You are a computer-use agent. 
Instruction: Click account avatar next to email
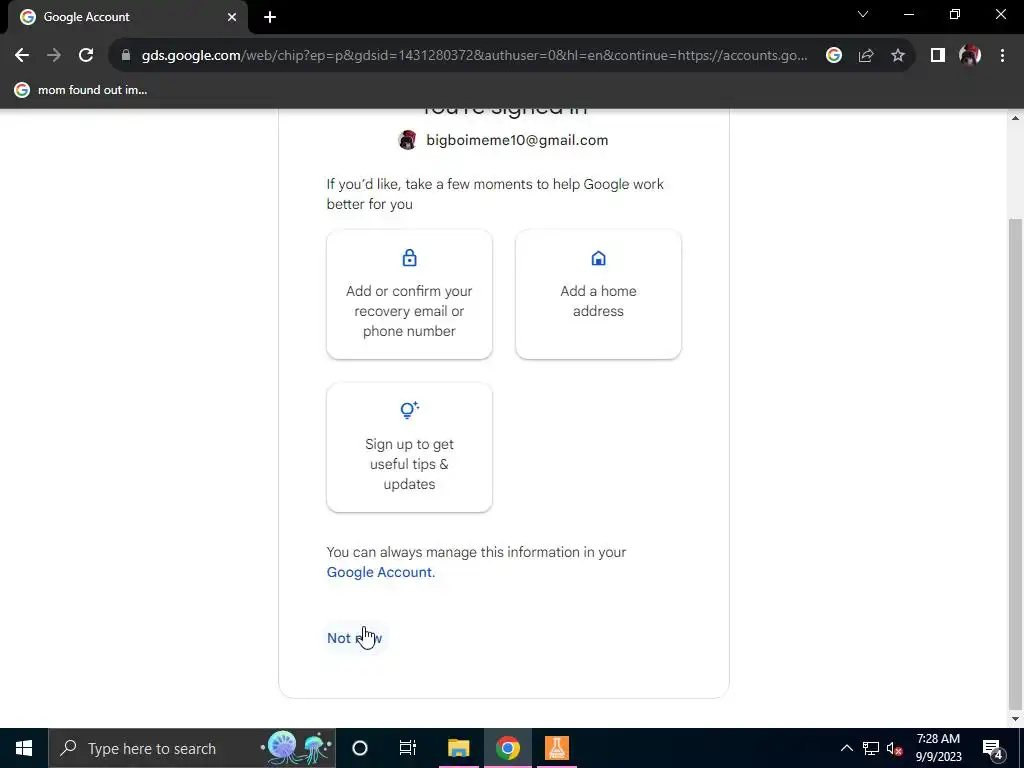[408, 140]
